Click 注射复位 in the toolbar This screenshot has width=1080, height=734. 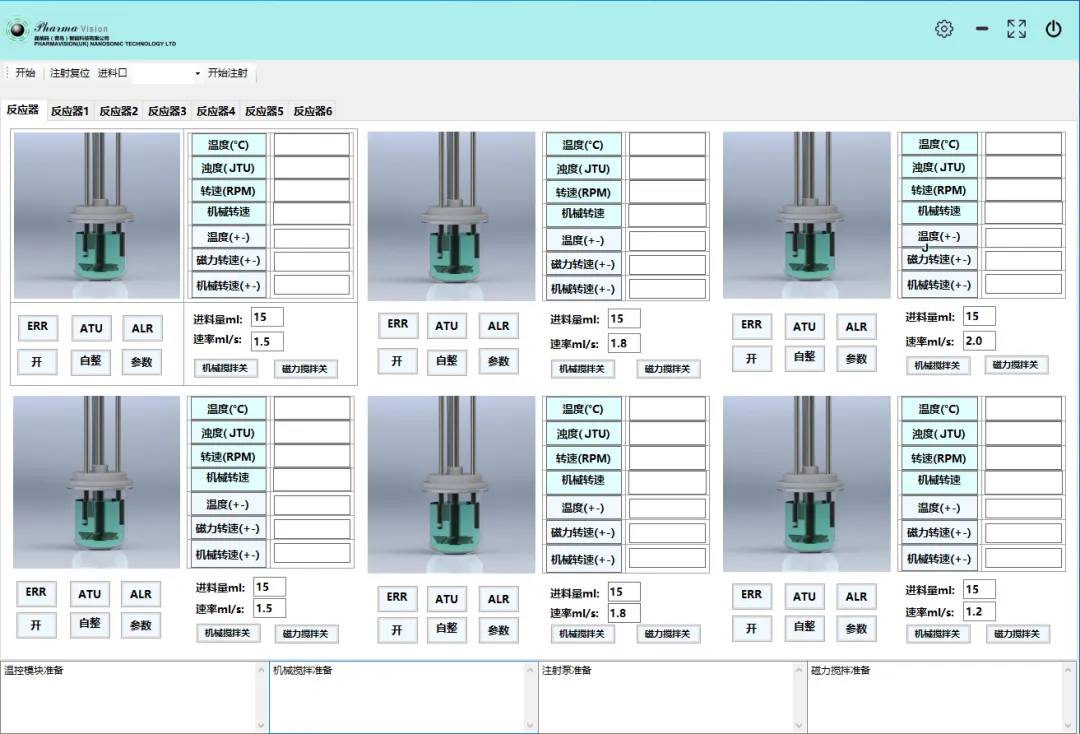pyautogui.click(x=70, y=73)
